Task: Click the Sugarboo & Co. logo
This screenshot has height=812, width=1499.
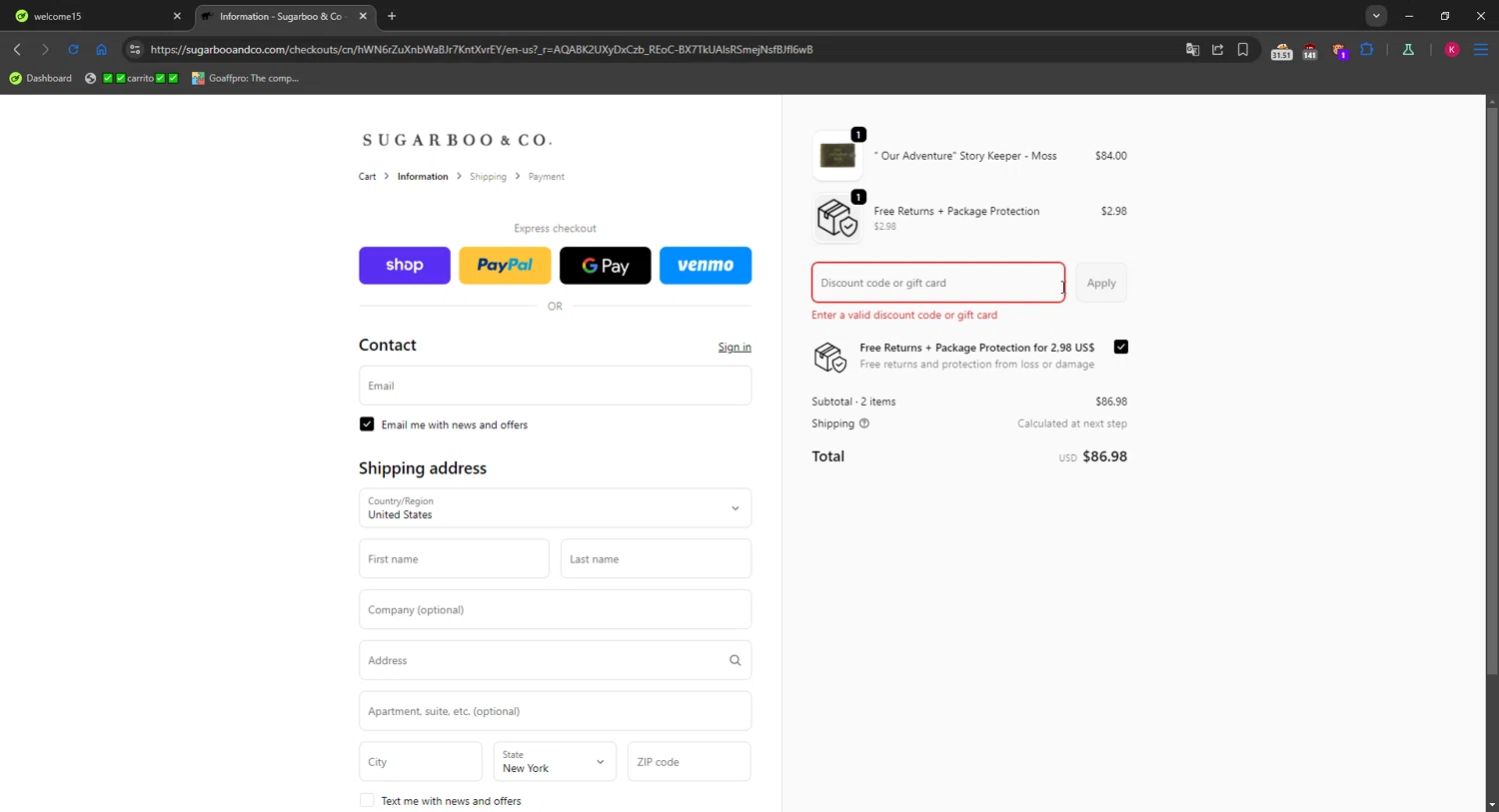Action: (457, 140)
